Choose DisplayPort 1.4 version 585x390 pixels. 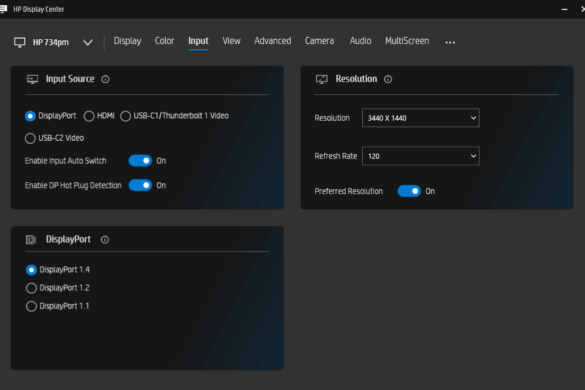pos(31,270)
